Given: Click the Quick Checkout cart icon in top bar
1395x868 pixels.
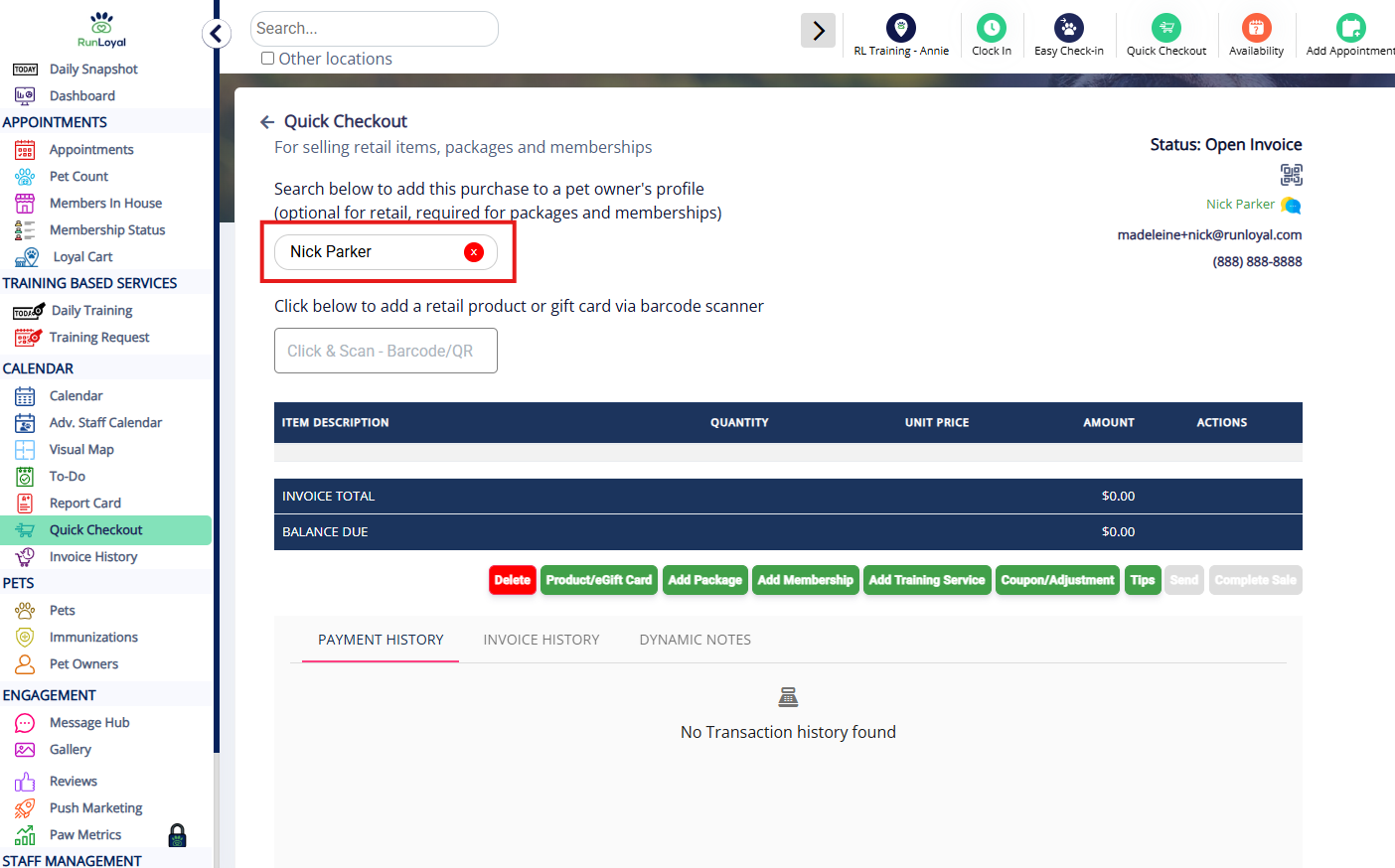Looking at the screenshot, I should (x=1166, y=28).
